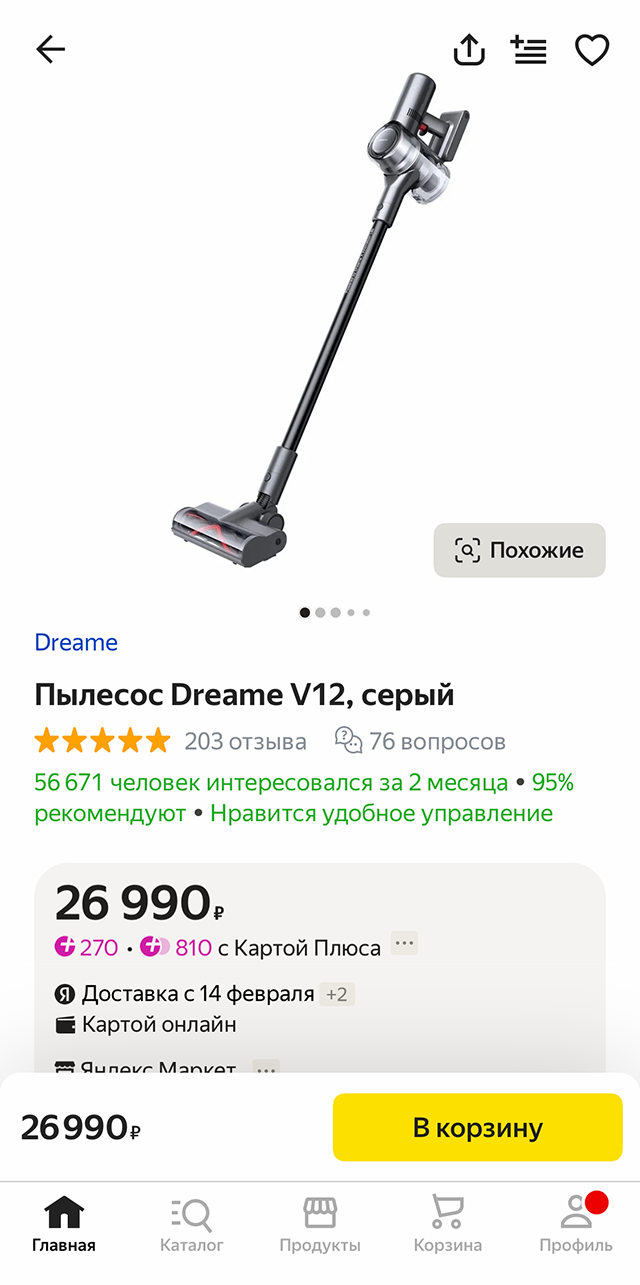The image size is (640, 1285).
Task: Open the Профиль tab with notification
Action: 576,1223
